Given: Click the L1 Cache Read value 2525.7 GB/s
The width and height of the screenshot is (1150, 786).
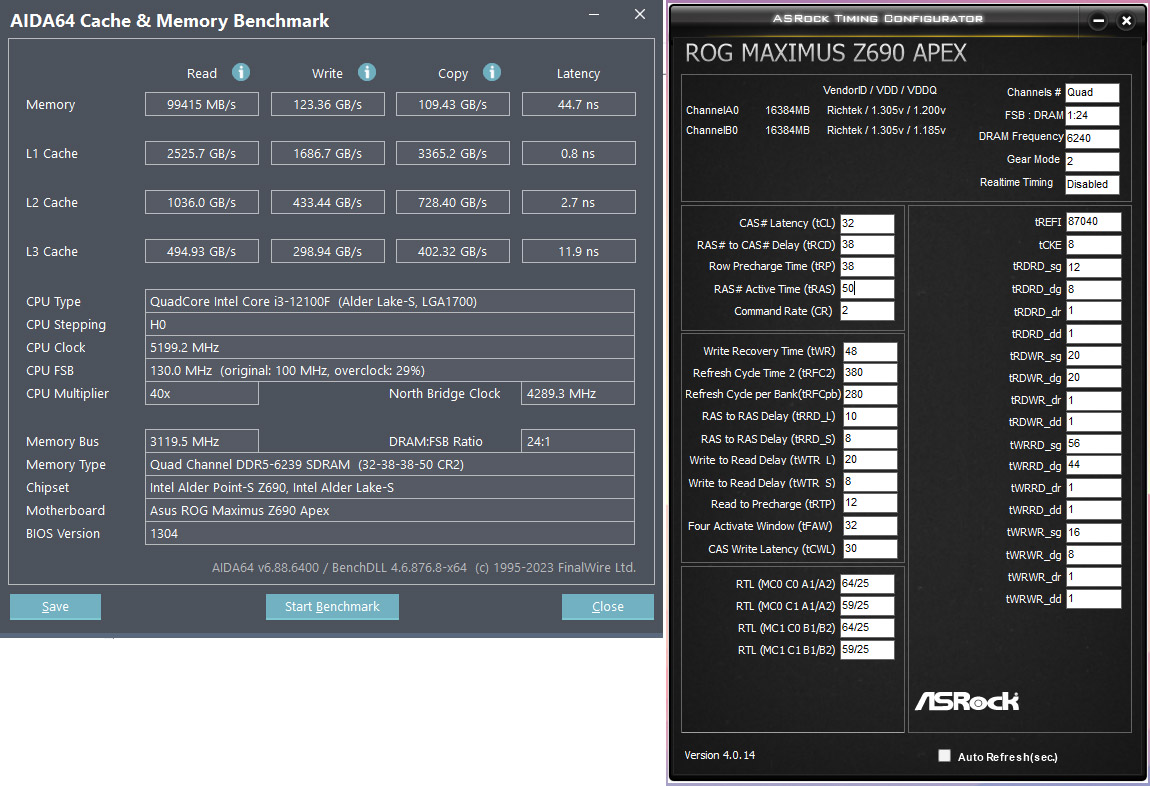Looking at the screenshot, I should coord(202,153).
